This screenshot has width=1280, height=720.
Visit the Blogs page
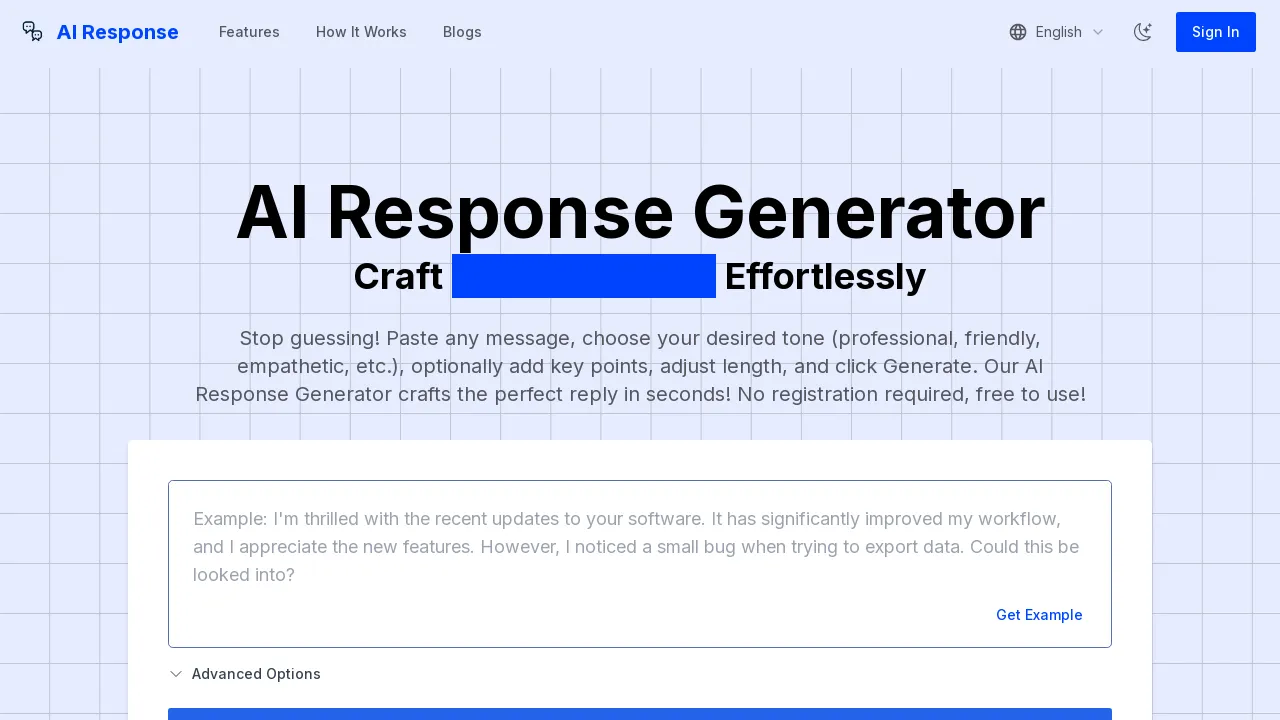pos(462,32)
